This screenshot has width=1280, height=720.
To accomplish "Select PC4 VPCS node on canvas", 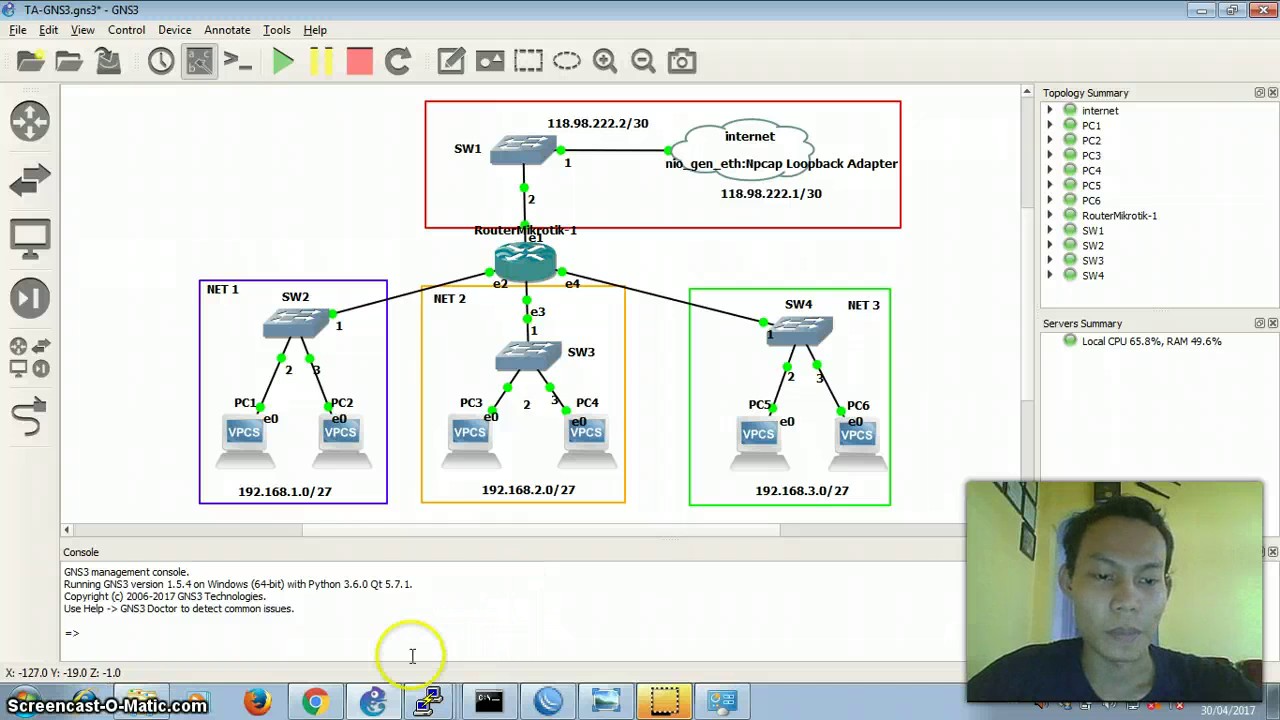I will 586,442.
